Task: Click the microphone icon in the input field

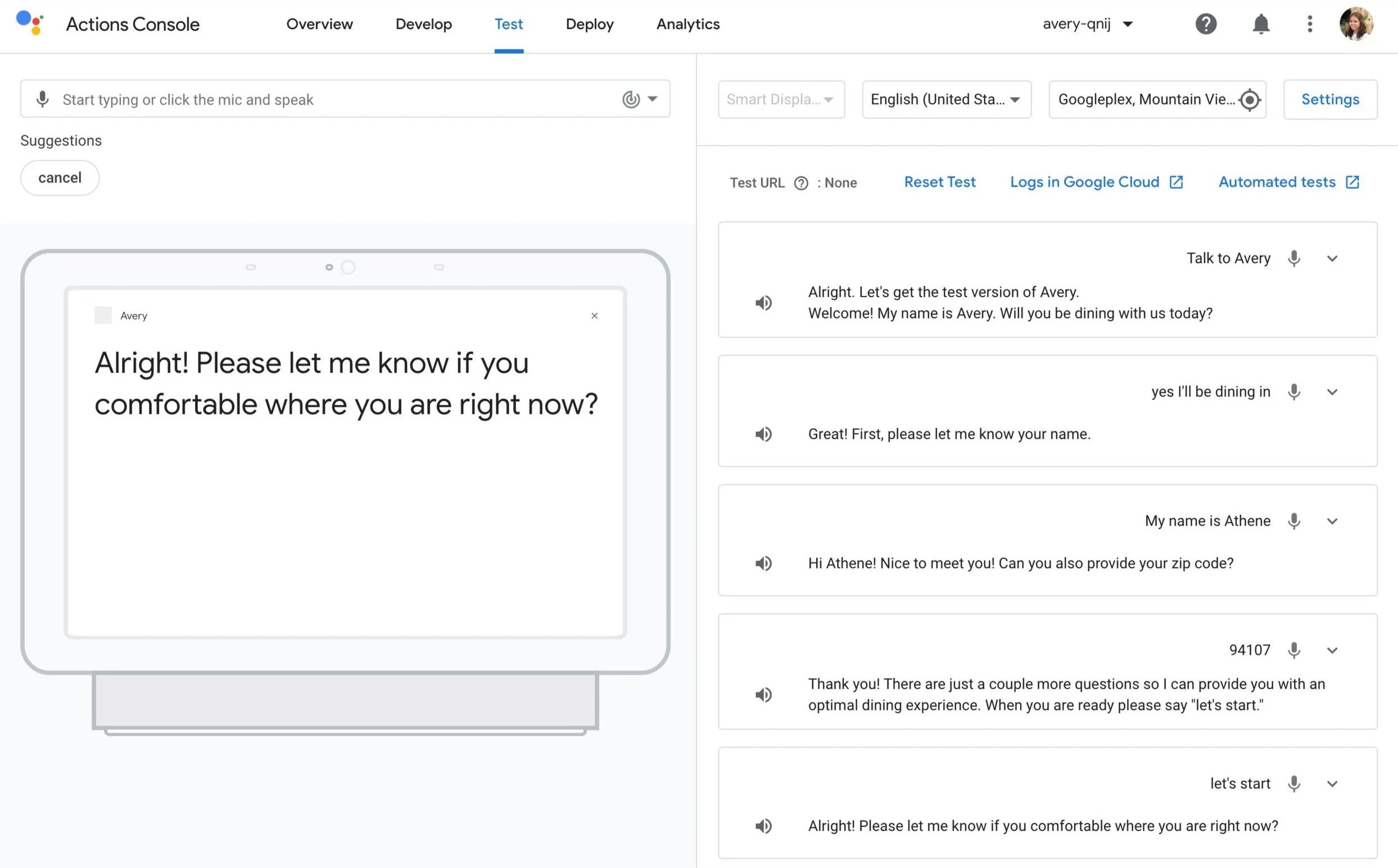Action: [x=43, y=99]
